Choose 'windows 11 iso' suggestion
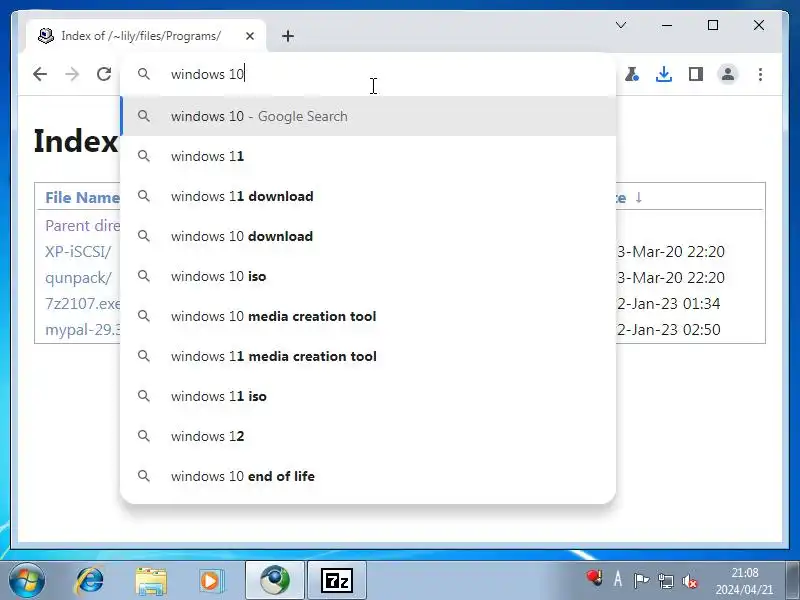 click(368, 396)
